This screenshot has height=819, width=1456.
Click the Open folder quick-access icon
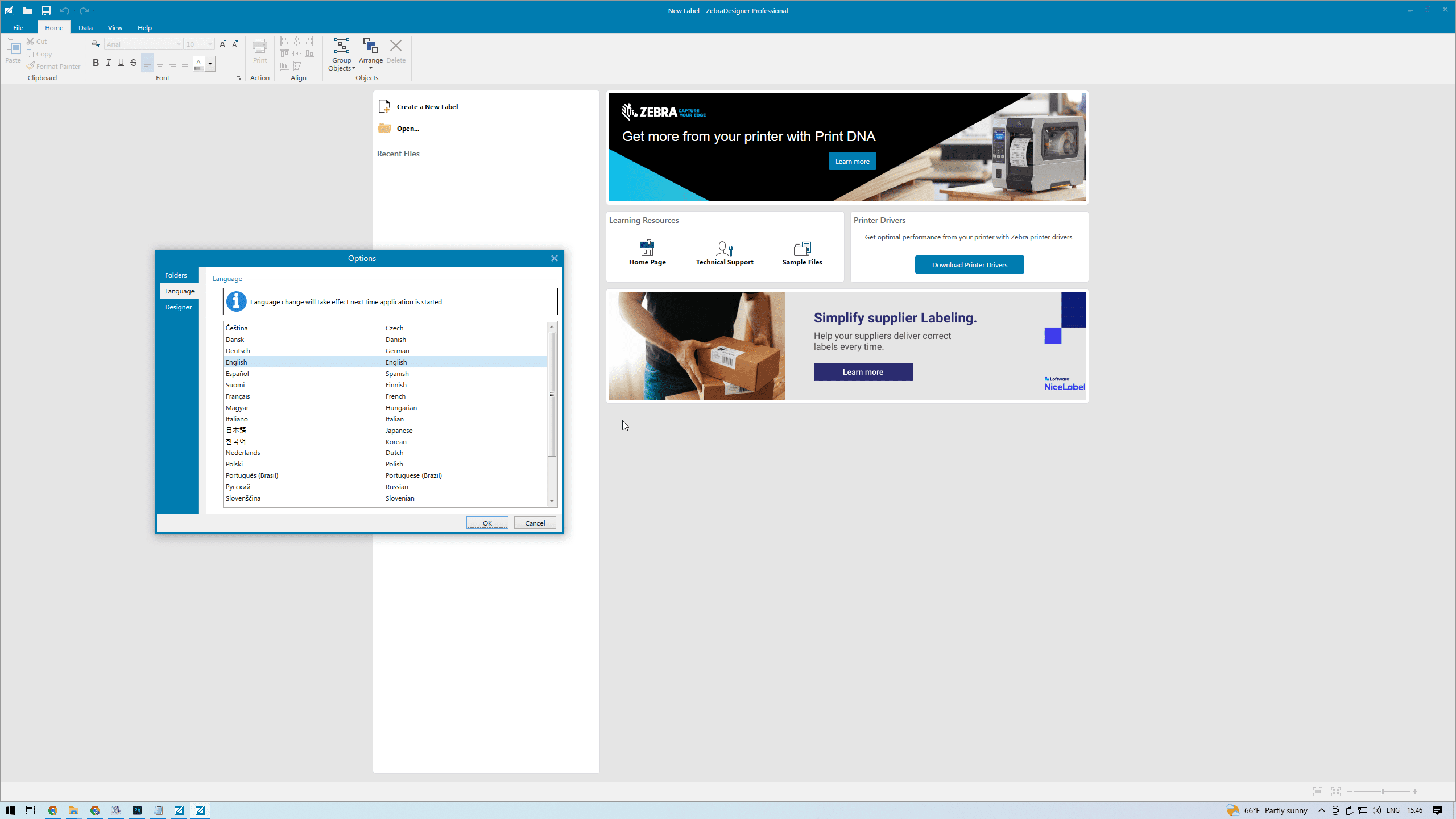pyautogui.click(x=27, y=10)
